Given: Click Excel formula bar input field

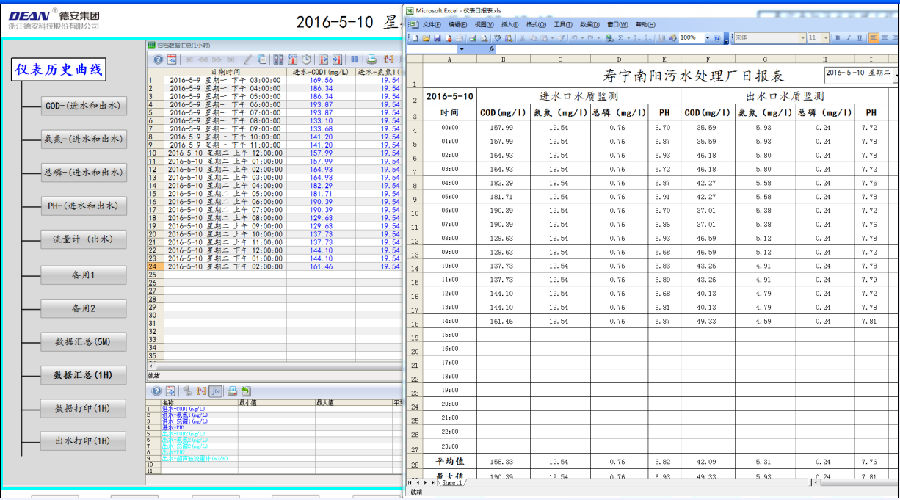Looking at the screenshot, I should [695, 49].
